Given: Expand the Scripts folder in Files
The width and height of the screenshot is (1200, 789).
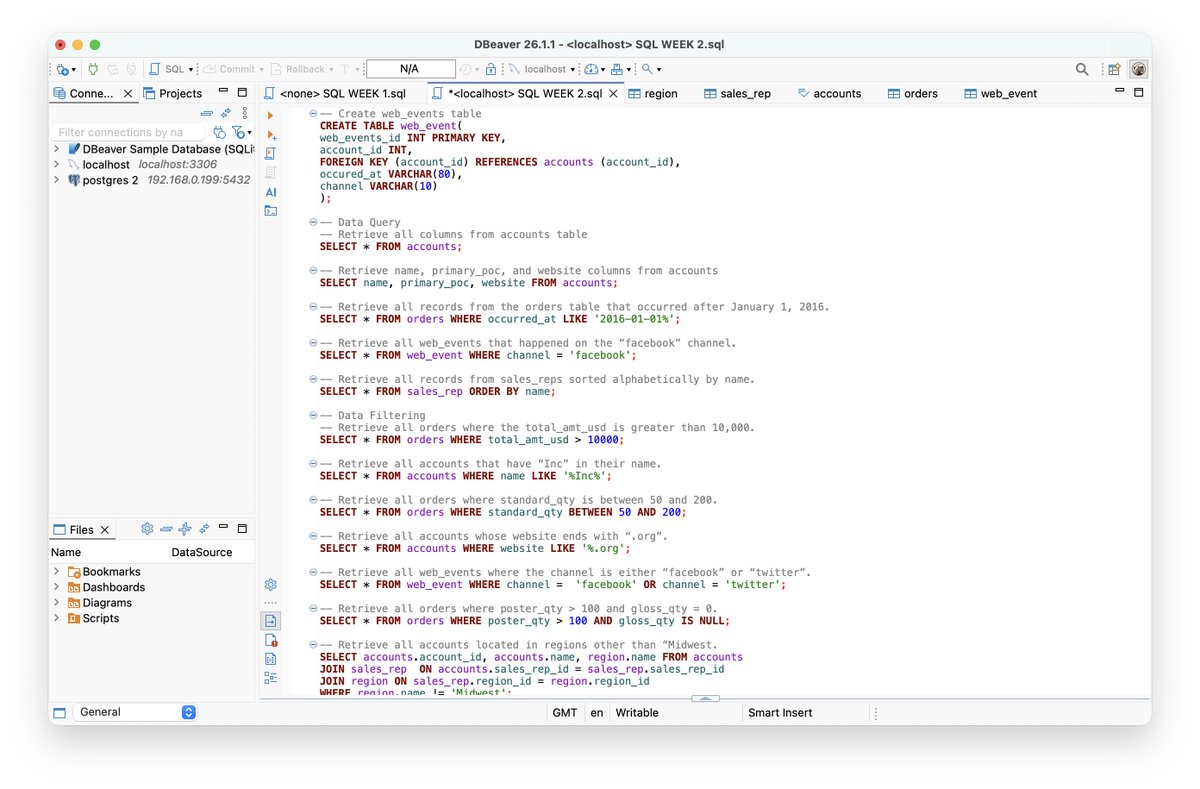Looking at the screenshot, I should [x=56, y=618].
